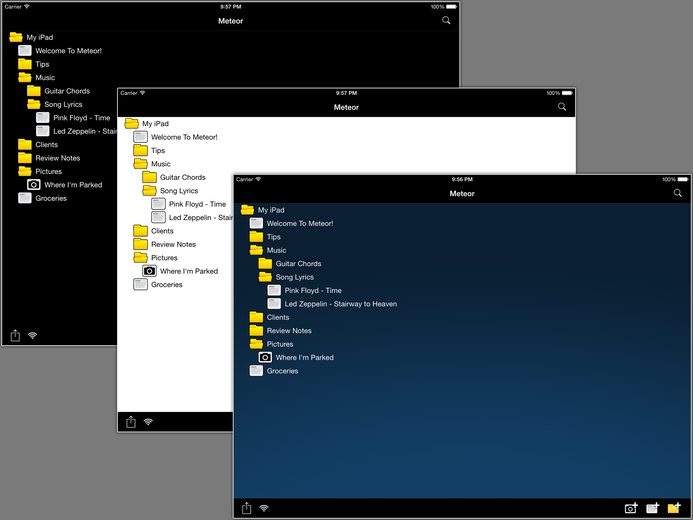Tap Wi-Fi icon in black back window
Screen dimensions: 693x520
pos(32,336)
